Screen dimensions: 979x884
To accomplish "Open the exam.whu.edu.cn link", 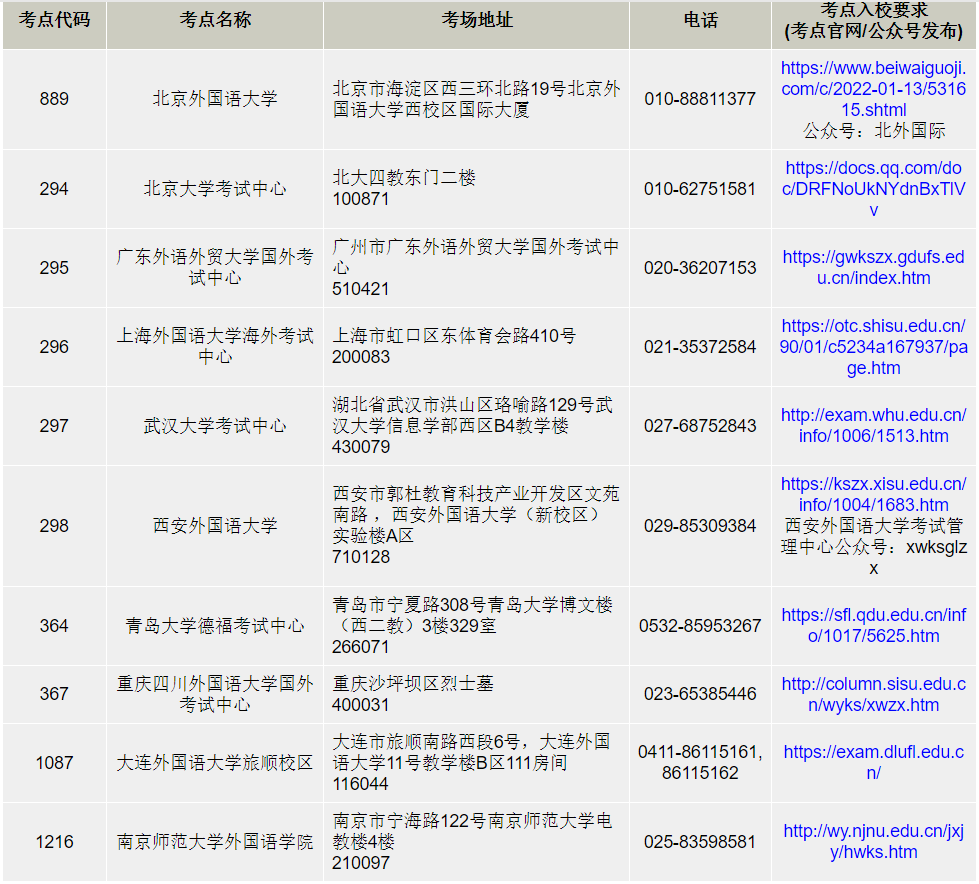I will pyautogui.click(x=873, y=425).
